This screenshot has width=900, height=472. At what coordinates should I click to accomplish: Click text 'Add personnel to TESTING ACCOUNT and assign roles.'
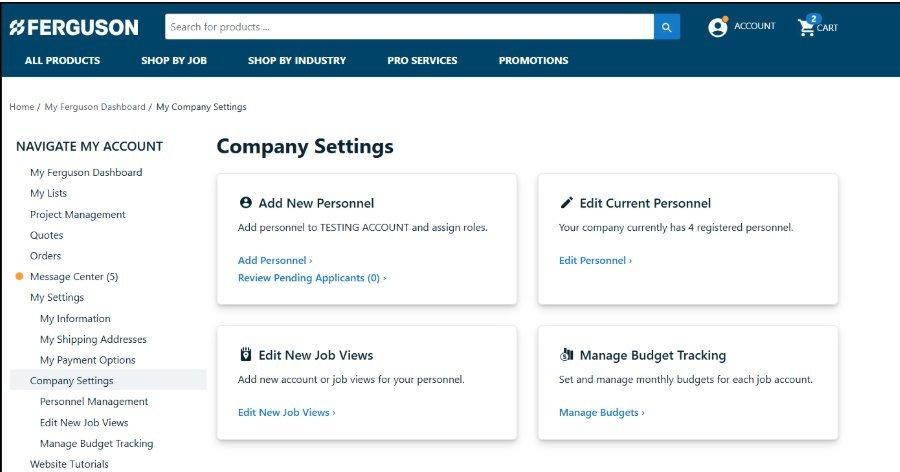363,227
